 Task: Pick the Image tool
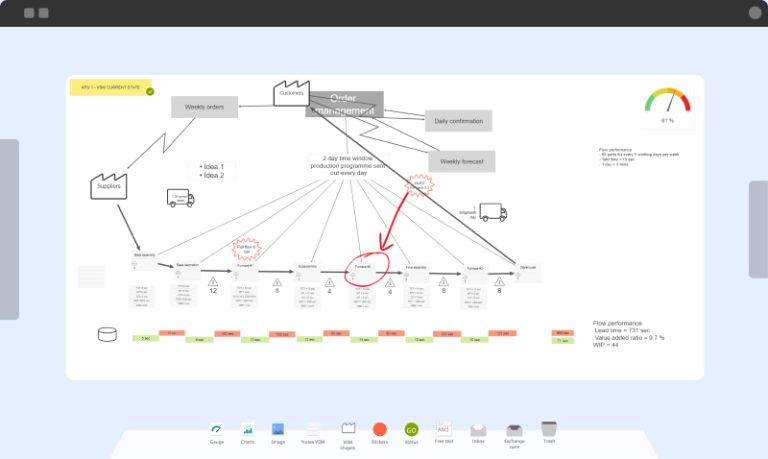[278, 429]
